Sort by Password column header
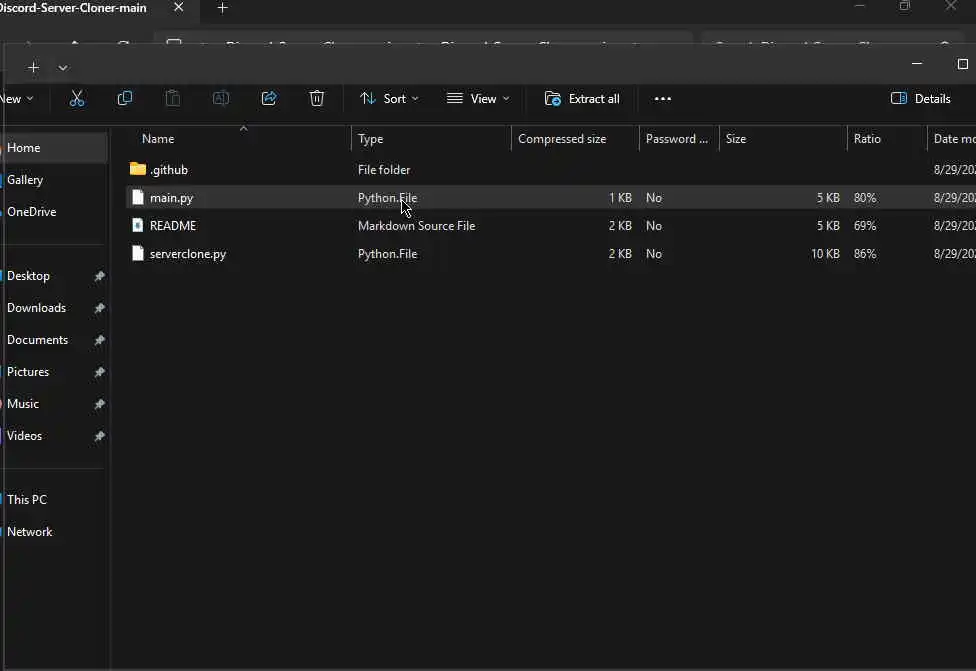 [x=677, y=139]
